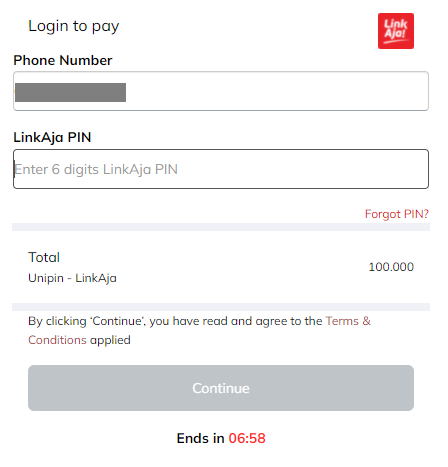This screenshot has height=467, width=448.
Task: Click the word 'applied' after Conditions
Action: pos(110,340)
